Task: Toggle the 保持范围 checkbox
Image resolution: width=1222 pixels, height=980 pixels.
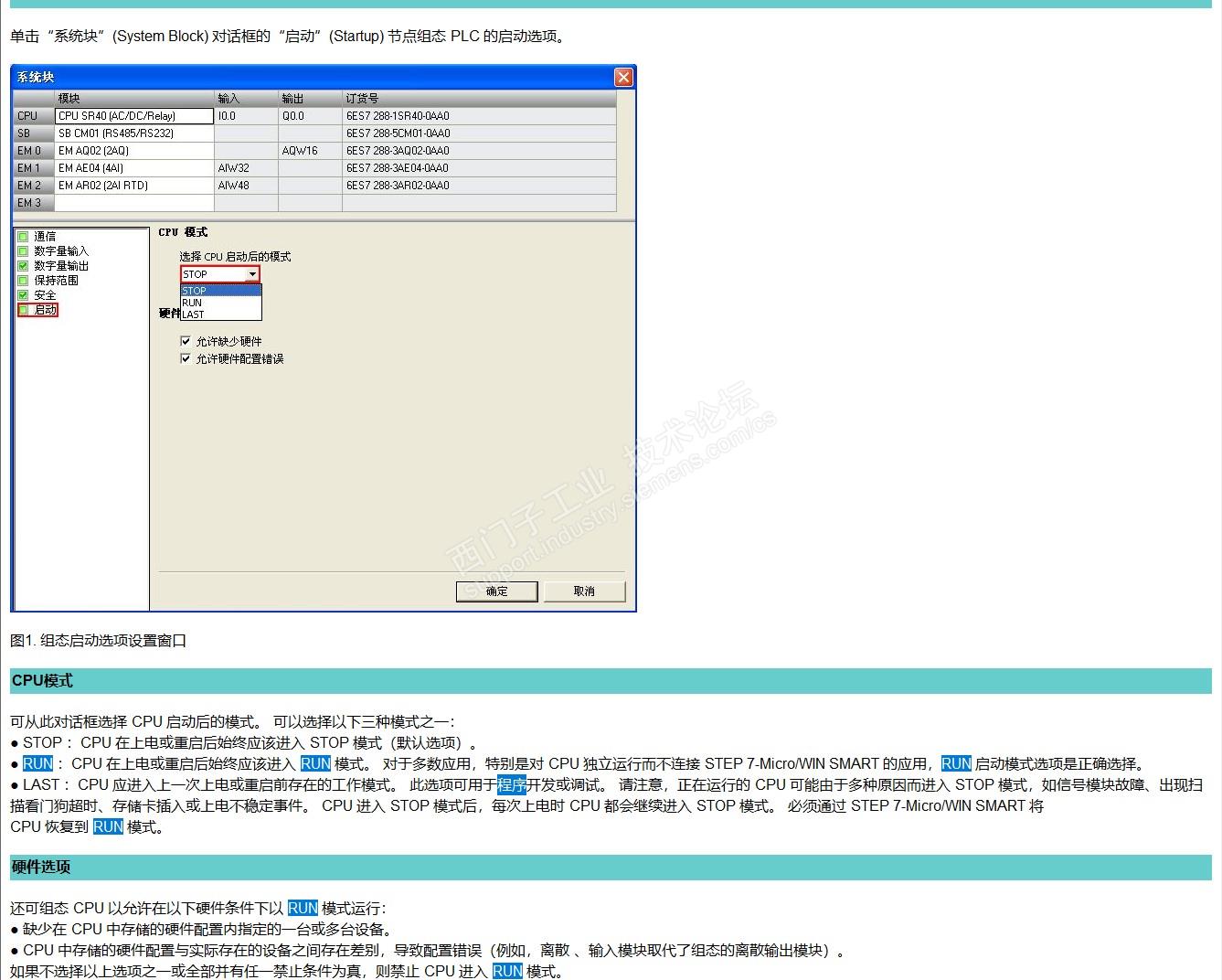Action: [x=23, y=281]
